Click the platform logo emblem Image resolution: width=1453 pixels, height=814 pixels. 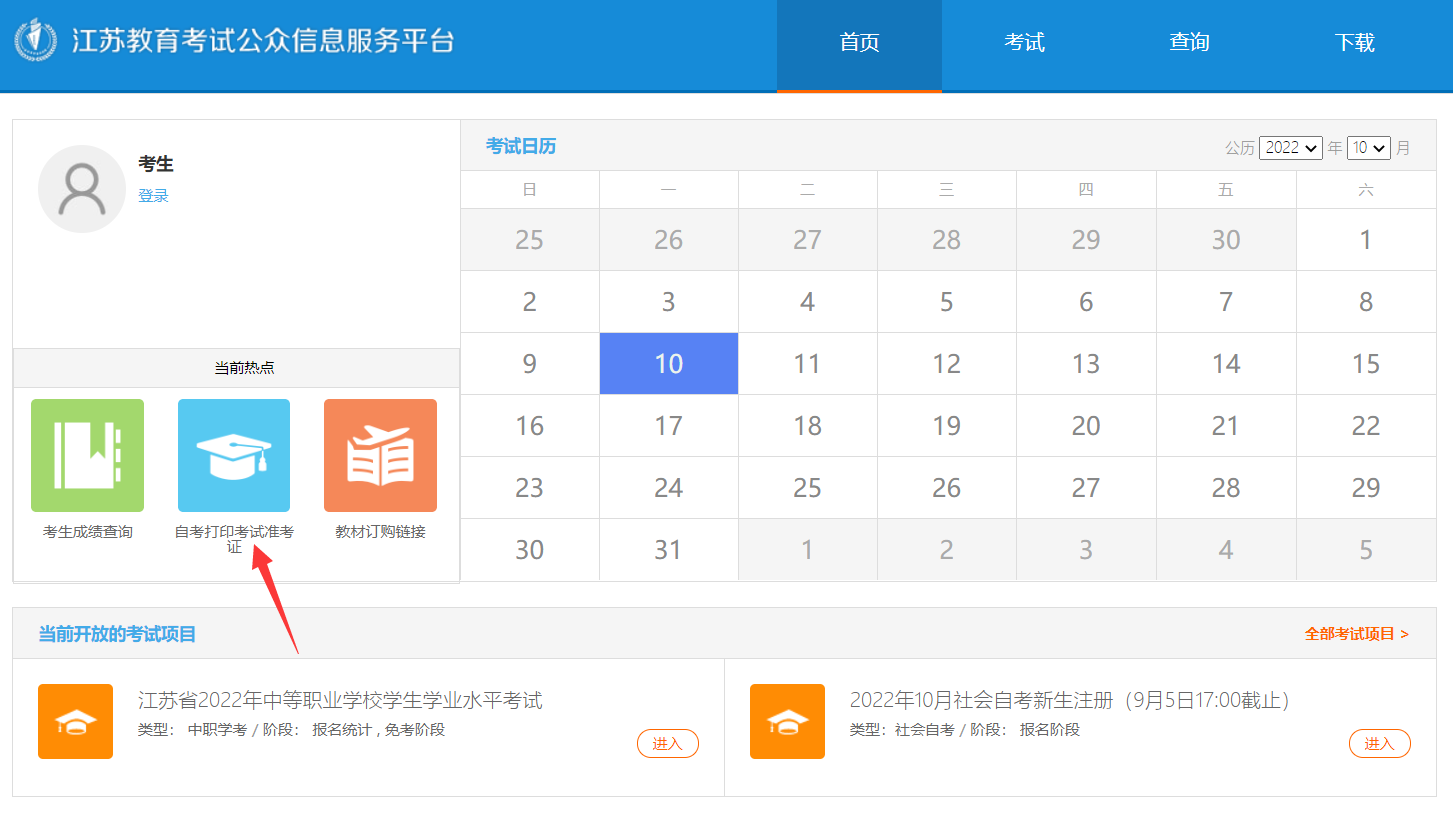[x=37, y=42]
